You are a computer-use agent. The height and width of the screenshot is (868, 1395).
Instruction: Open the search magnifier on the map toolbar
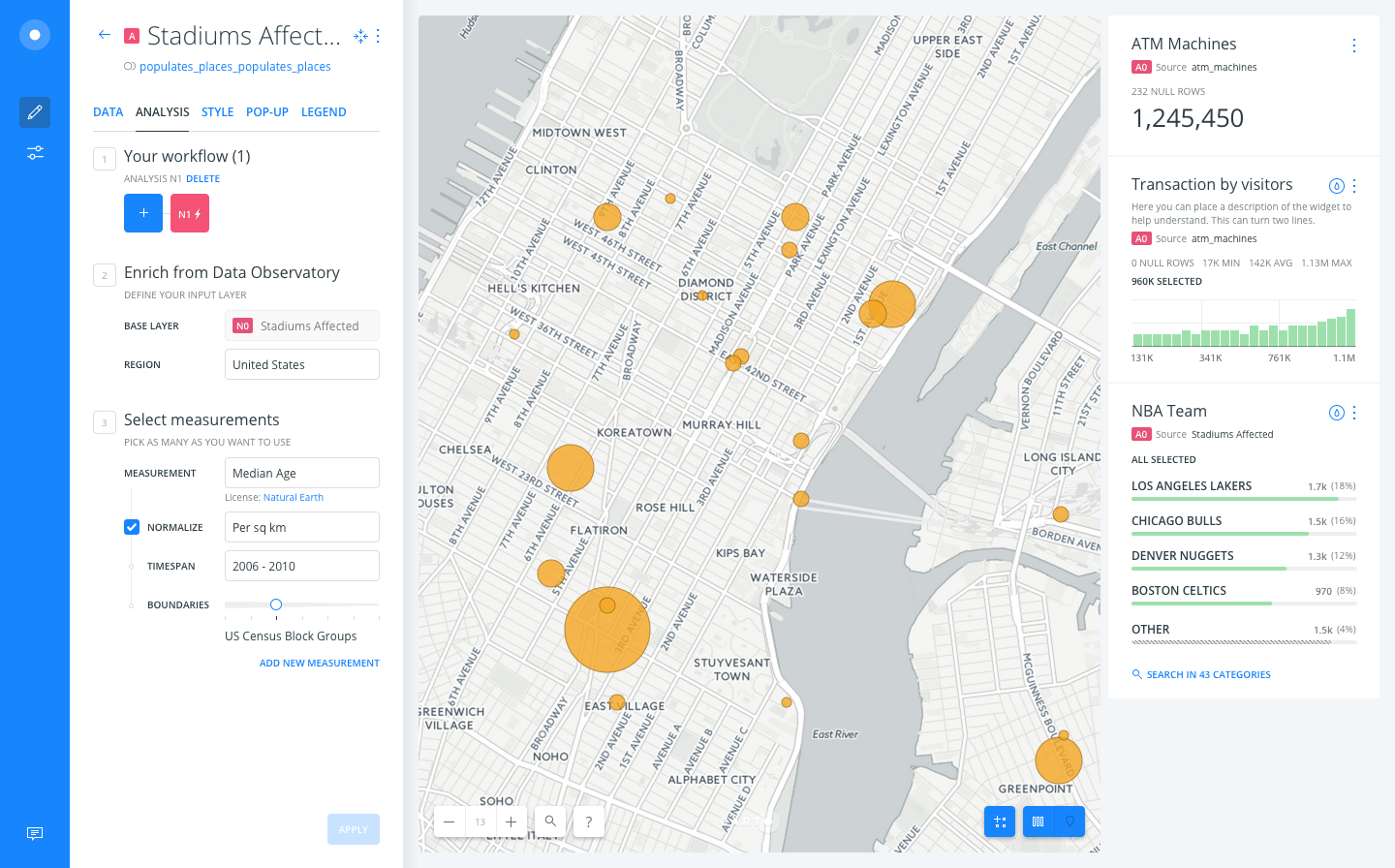pos(549,821)
